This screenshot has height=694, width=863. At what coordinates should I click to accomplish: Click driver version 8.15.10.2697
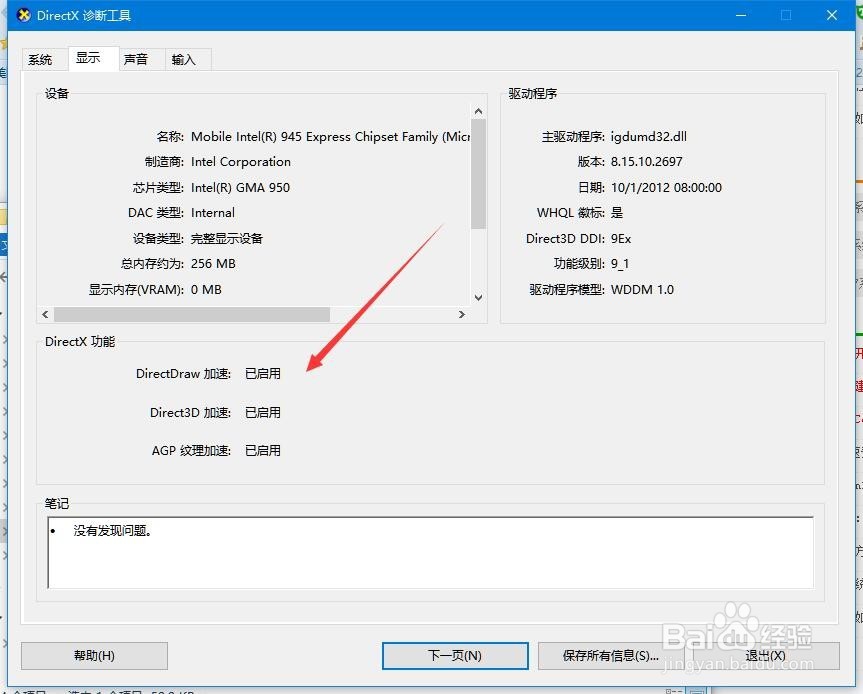point(647,162)
